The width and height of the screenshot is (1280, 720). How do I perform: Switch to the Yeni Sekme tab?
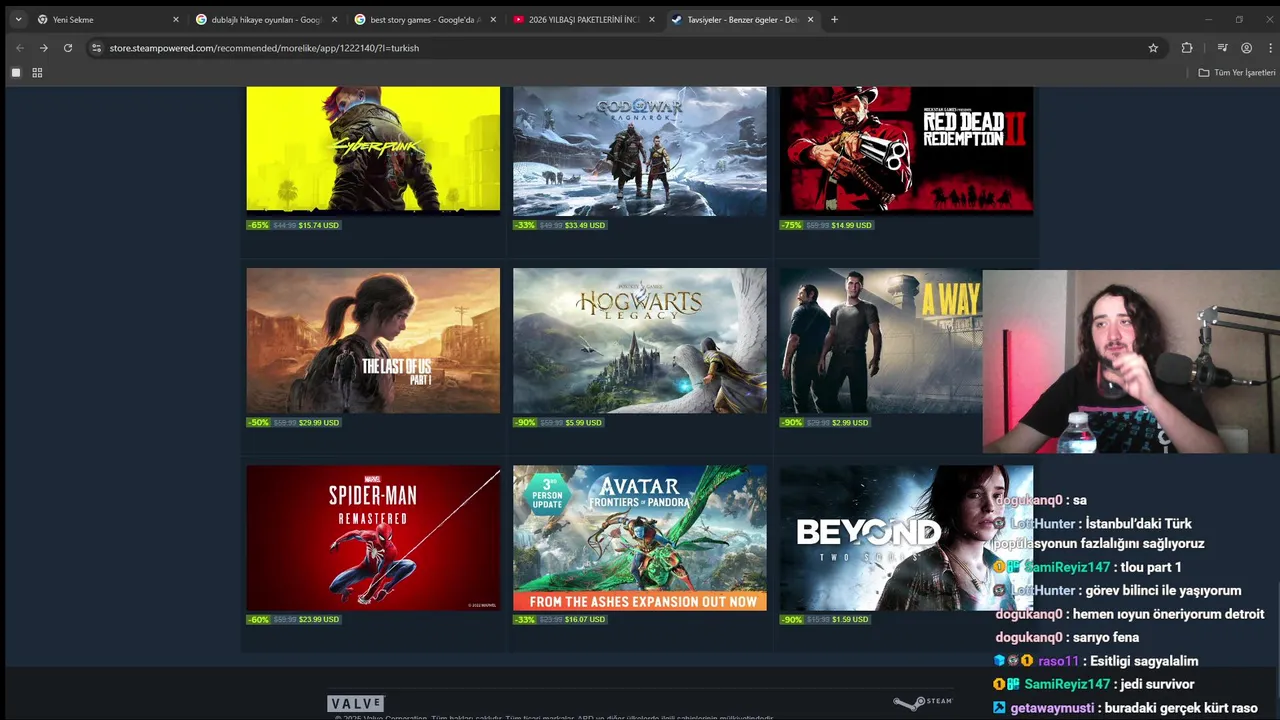pyautogui.click(x=107, y=19)
